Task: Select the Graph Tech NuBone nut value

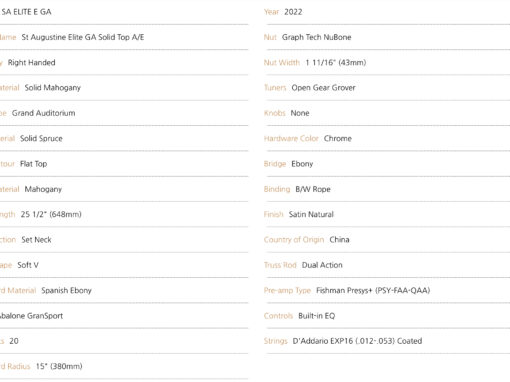Action: (x=316, y=37)
